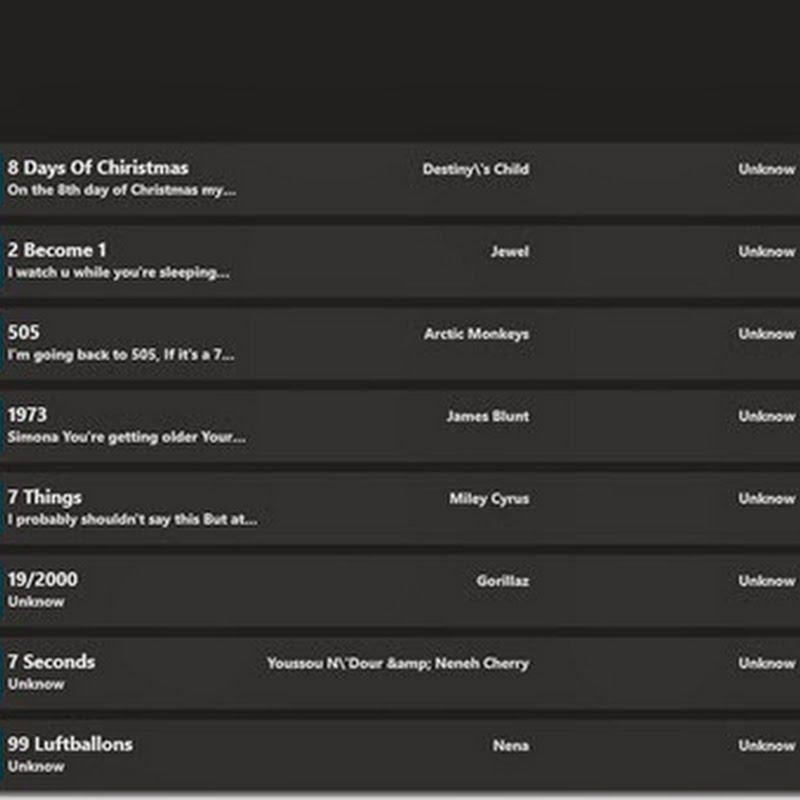Select artist 'Arctic Monkeys'
Viewport: 800px width, 800px height.
pos(477,334)
